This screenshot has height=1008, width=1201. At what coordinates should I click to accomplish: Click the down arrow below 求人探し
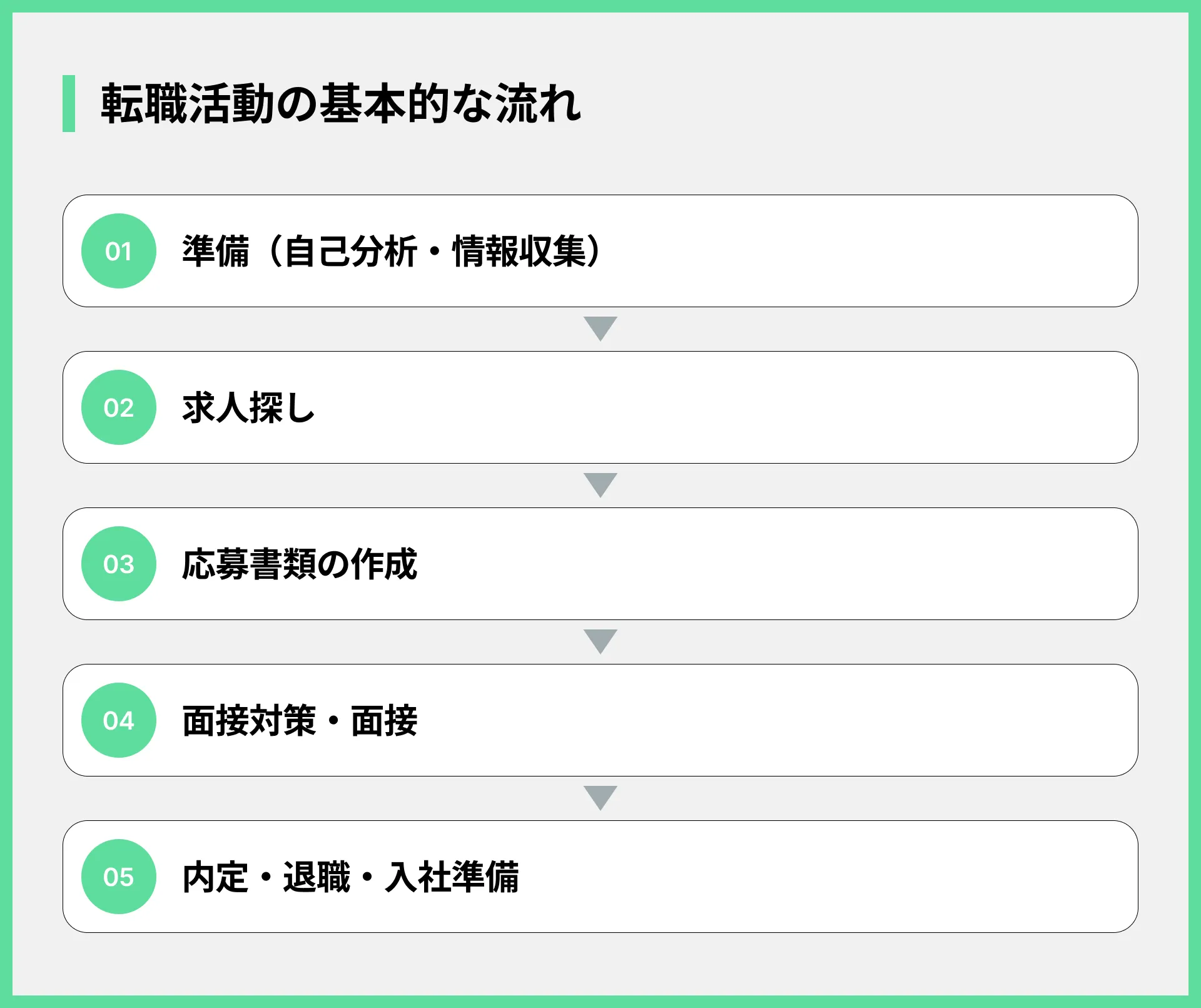pyautogui.click(x=600, y=485)
